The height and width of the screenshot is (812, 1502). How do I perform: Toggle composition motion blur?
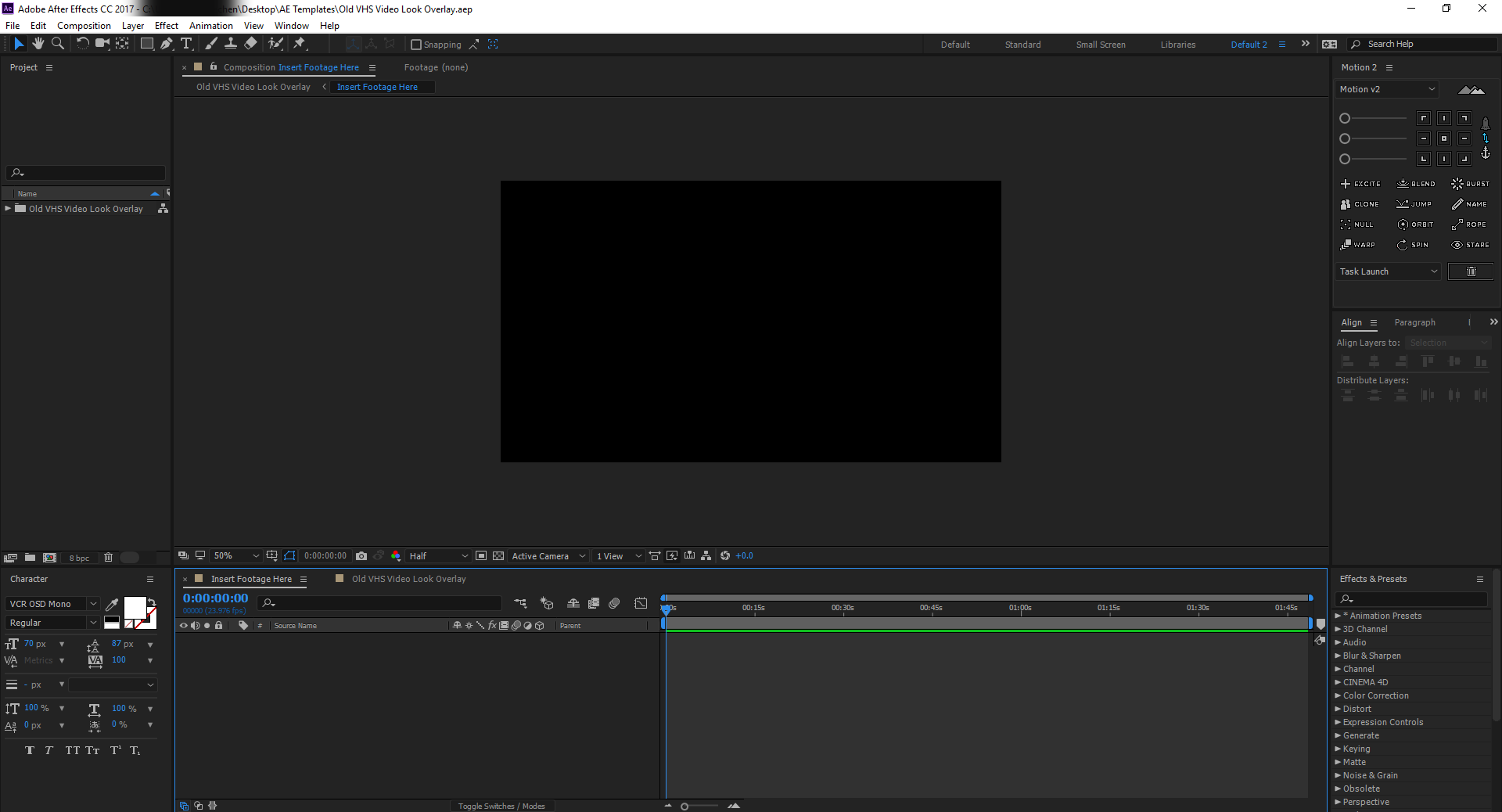(x=614, y=603)
